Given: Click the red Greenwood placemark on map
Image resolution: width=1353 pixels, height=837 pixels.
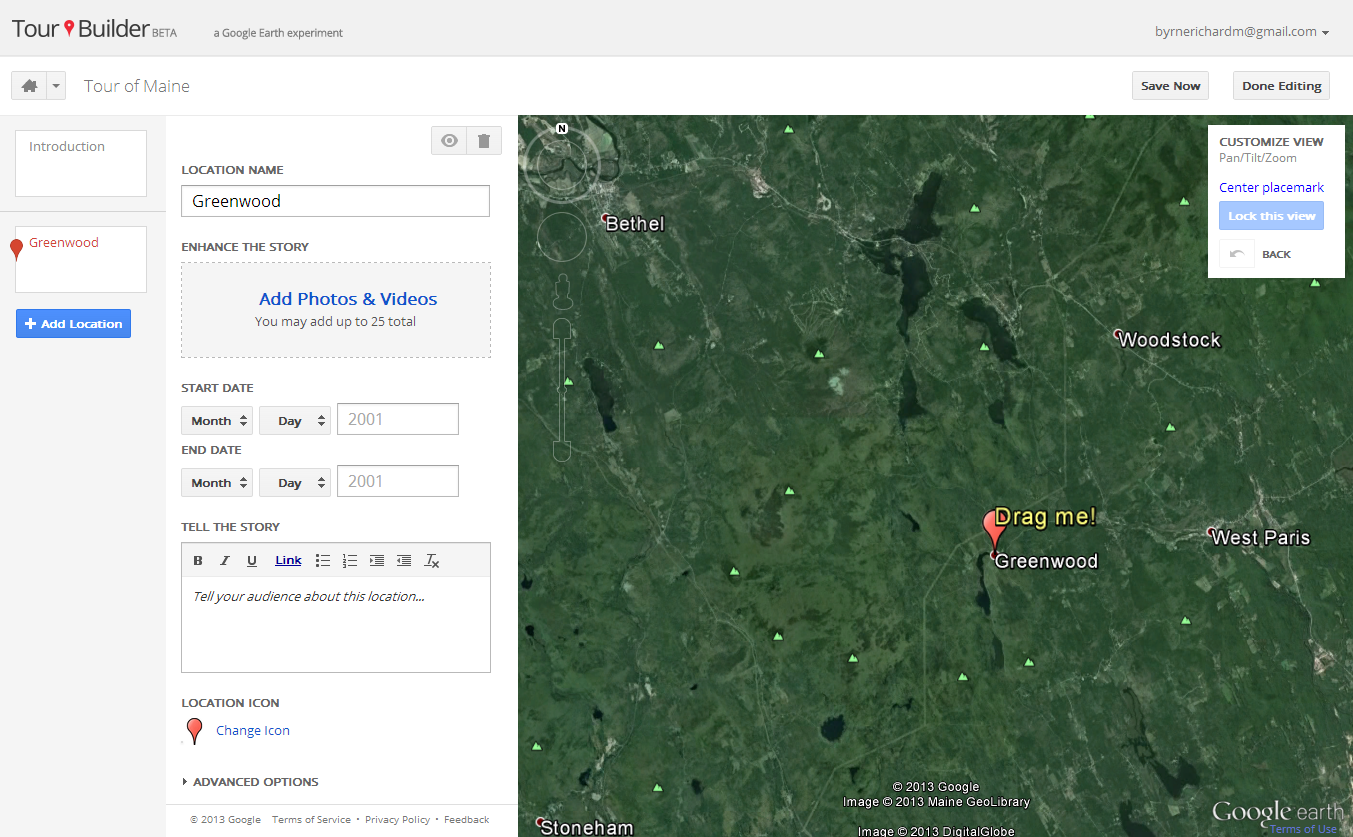Looking at the screenshot, I should point(994,529).
